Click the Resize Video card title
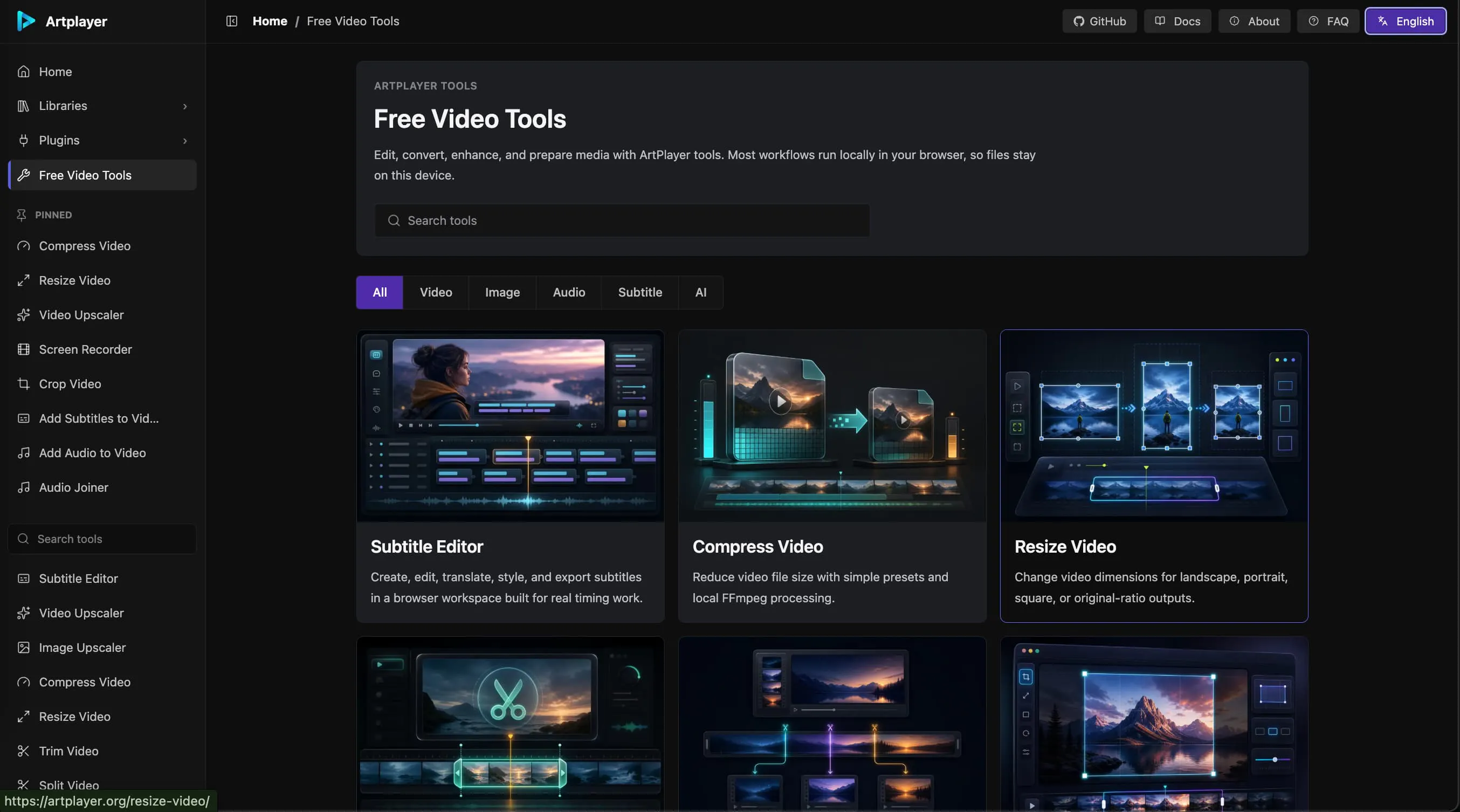1460x812 pixels. [x=1065, y=546]
